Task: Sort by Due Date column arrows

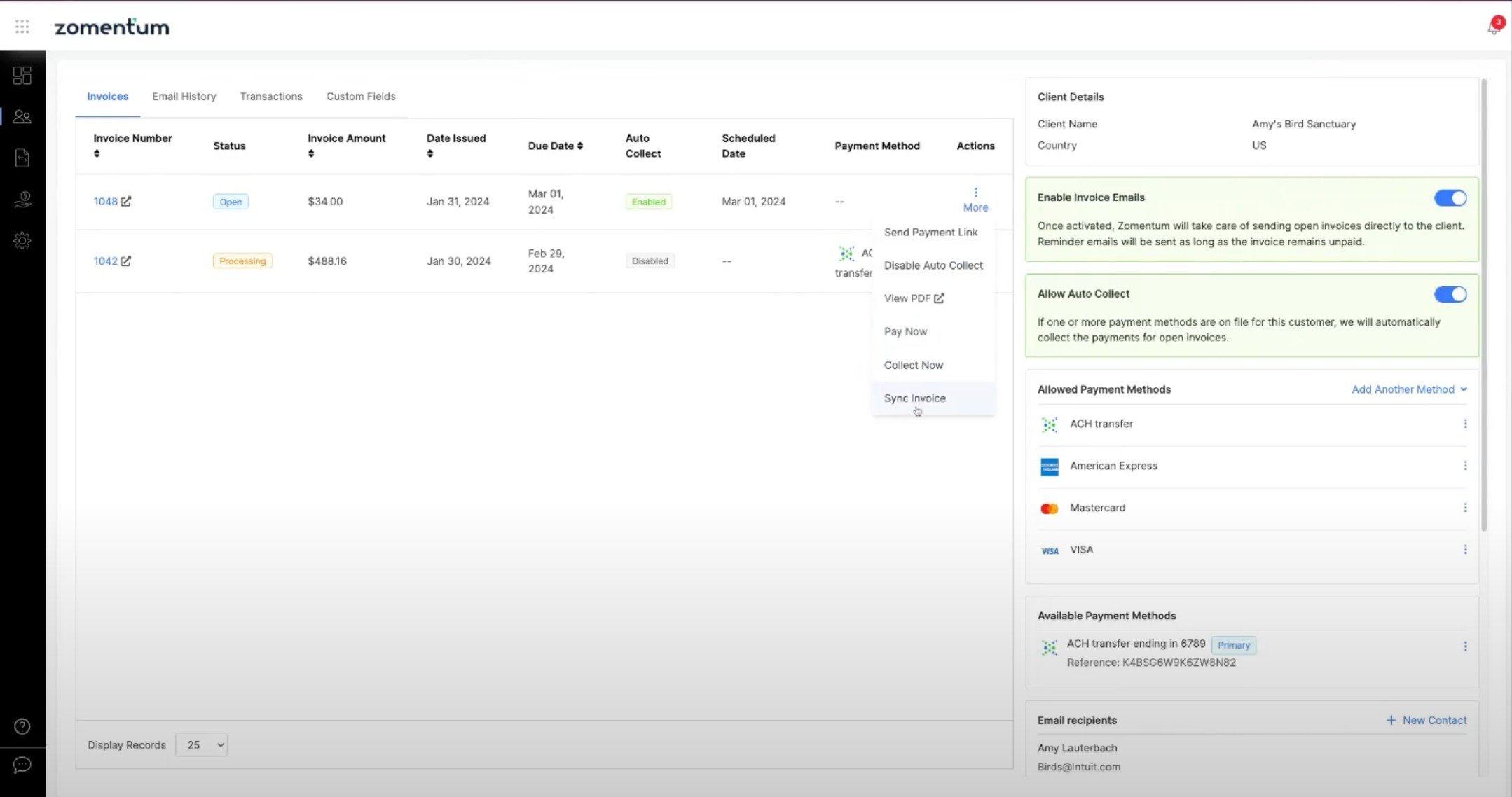Action: [580, 146]
